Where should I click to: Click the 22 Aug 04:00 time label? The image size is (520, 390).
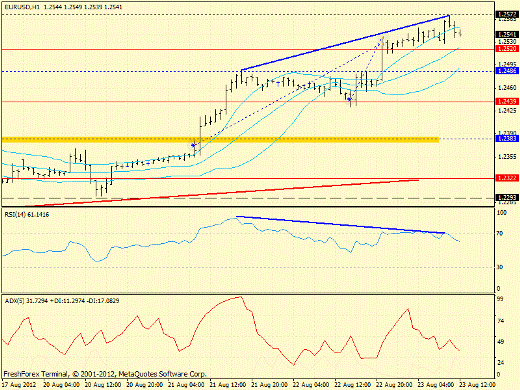(311, 385)
